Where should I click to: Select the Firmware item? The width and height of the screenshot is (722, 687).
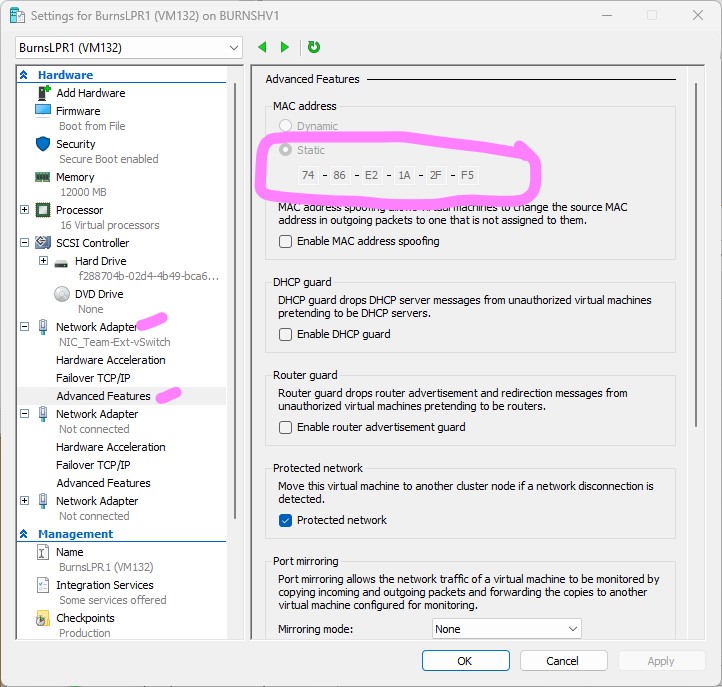pyautogui.click(x=78, y=111)
